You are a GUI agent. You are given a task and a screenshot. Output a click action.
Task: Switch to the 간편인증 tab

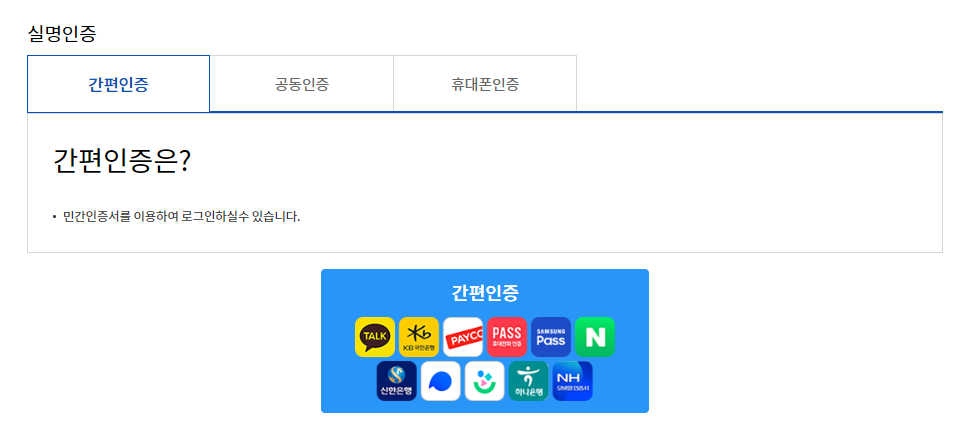click(x=118, y=84)
